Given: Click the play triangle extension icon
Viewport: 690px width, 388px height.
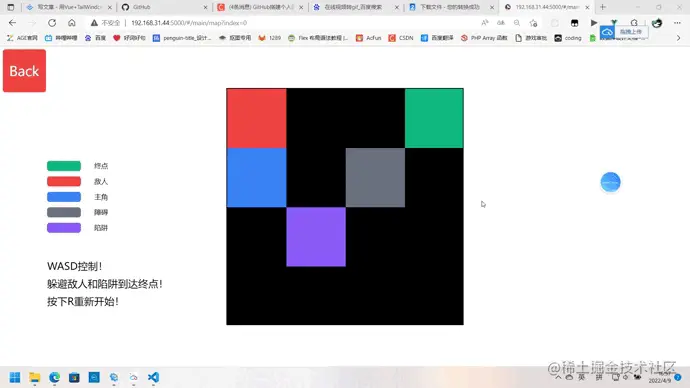Looking at the screenshot, I should point(594,23).
